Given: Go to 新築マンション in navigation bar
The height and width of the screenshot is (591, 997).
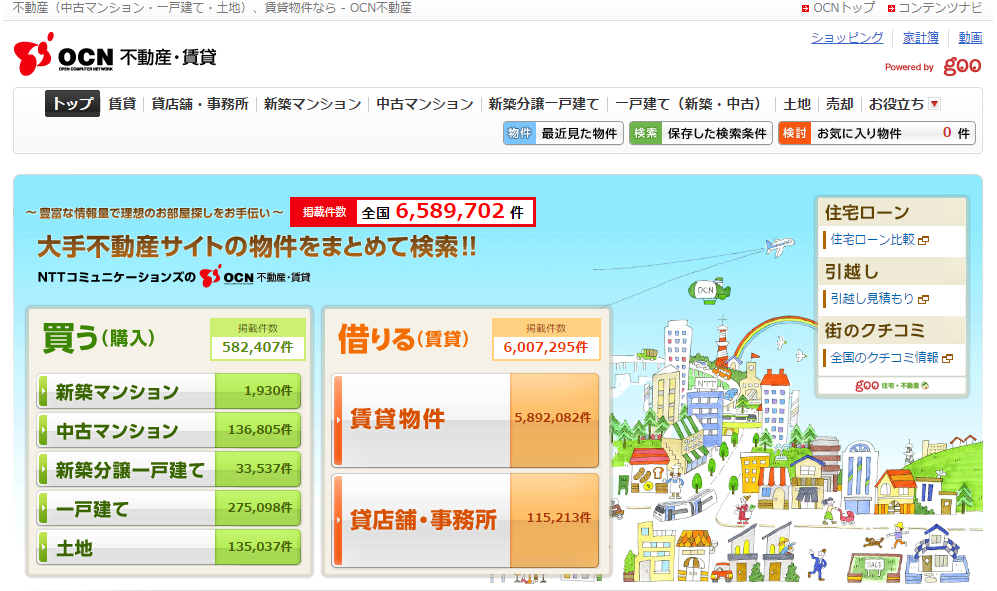Looking at the screenshot, I should click(x=312, y=104).
